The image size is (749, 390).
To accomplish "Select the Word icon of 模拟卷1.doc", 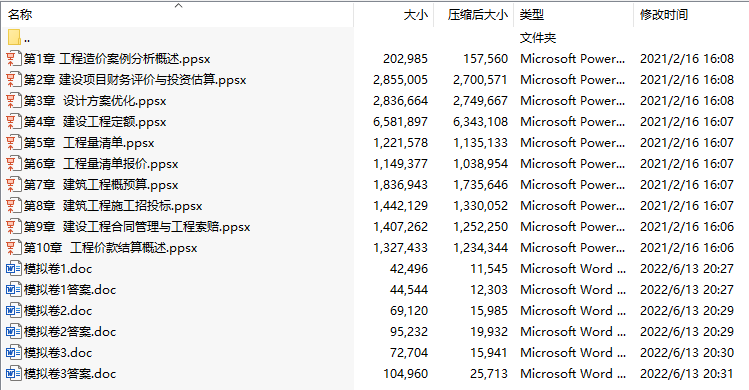I will point(13,269).
